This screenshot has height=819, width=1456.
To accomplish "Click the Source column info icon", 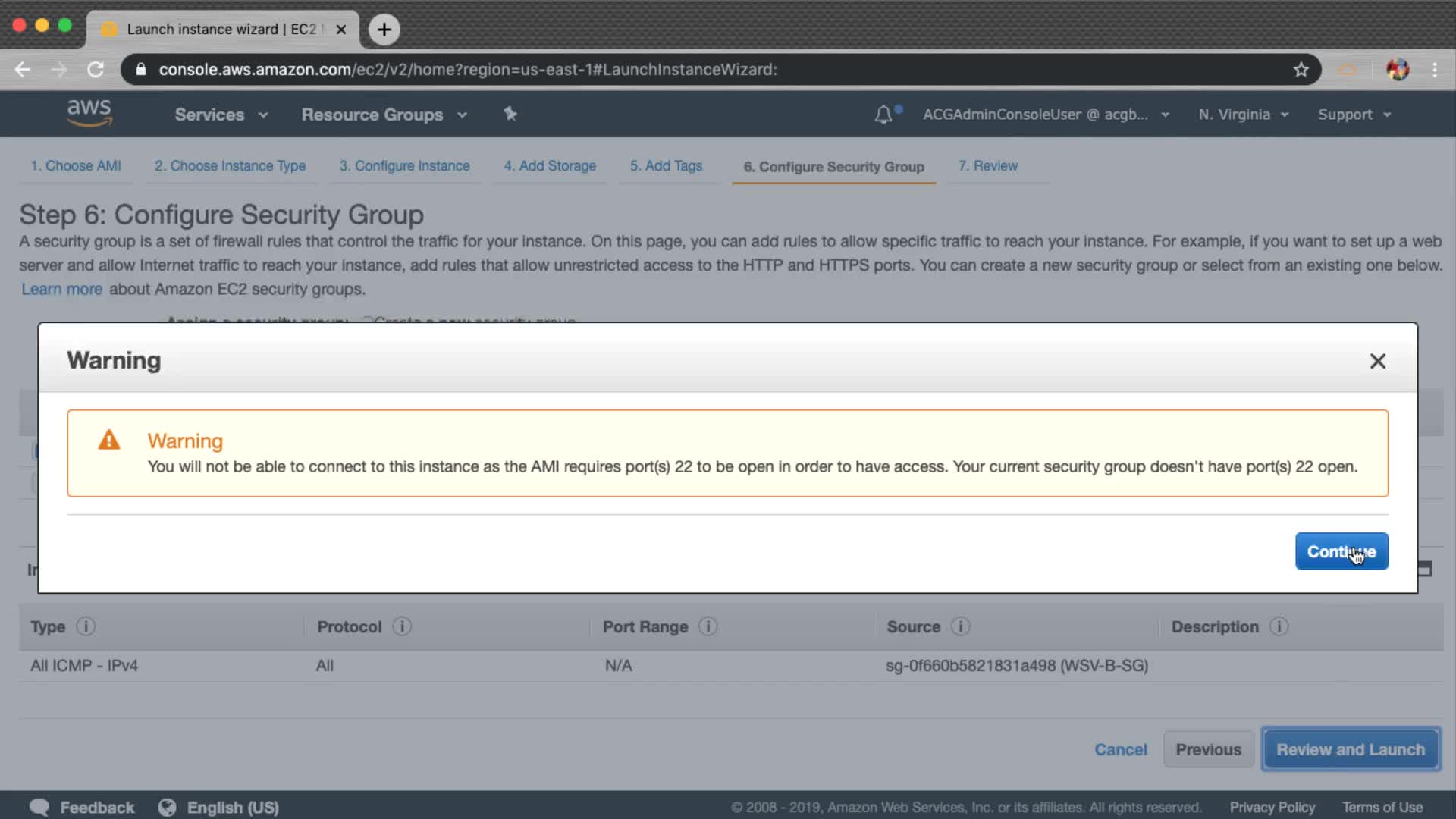I will (x=960, y=626).
